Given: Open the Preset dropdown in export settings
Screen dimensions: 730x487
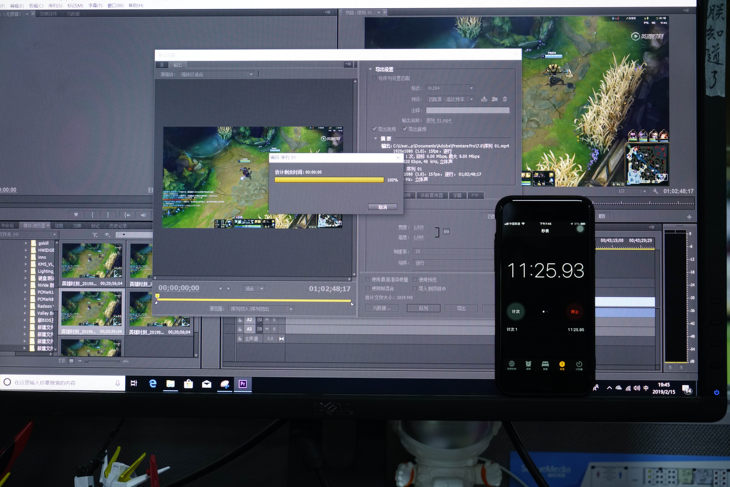Looking at the screenshot, I should [450, 99].
